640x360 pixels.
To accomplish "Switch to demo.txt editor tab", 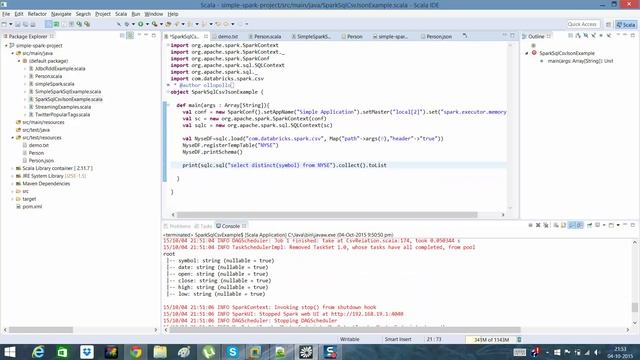I will coord(227,36).
